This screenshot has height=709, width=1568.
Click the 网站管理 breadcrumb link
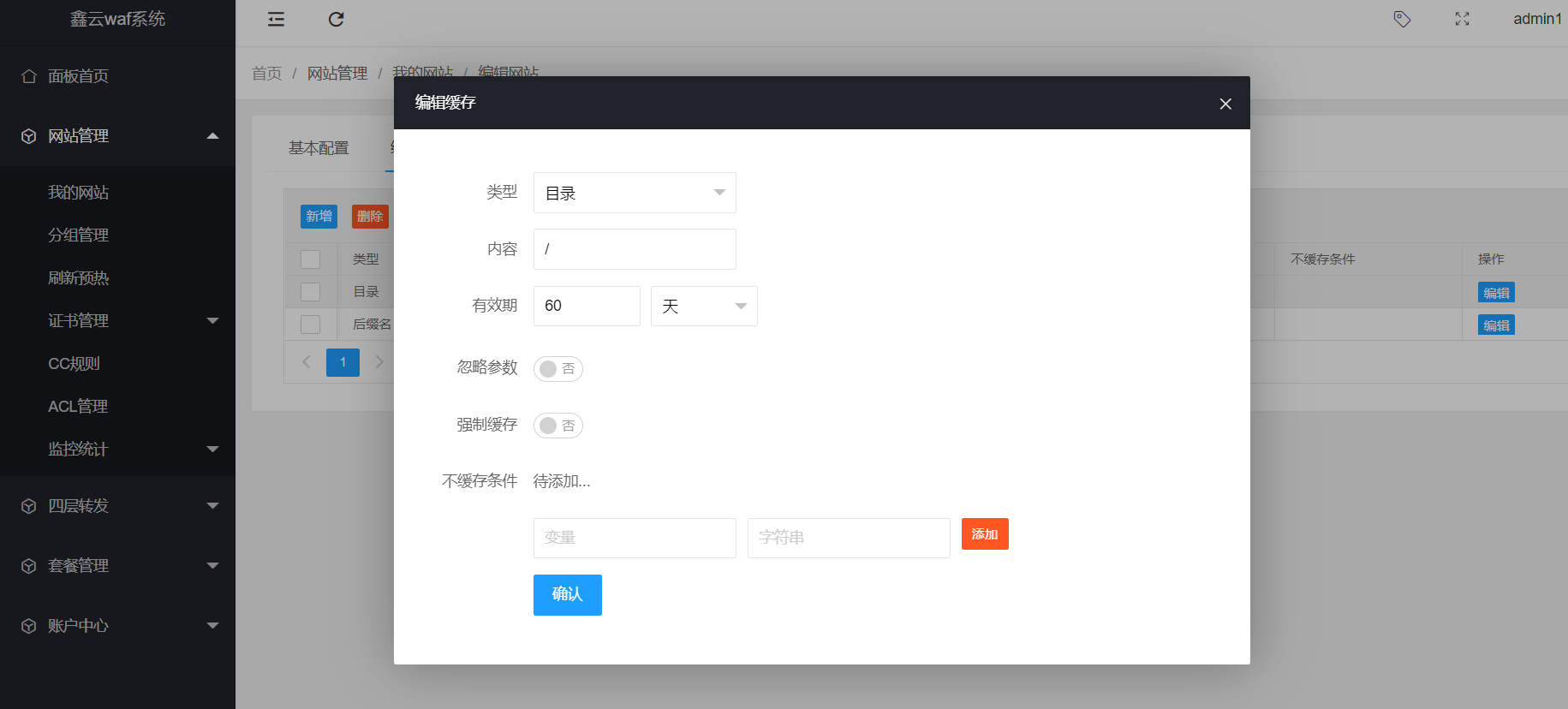click(x=337, y=74)
